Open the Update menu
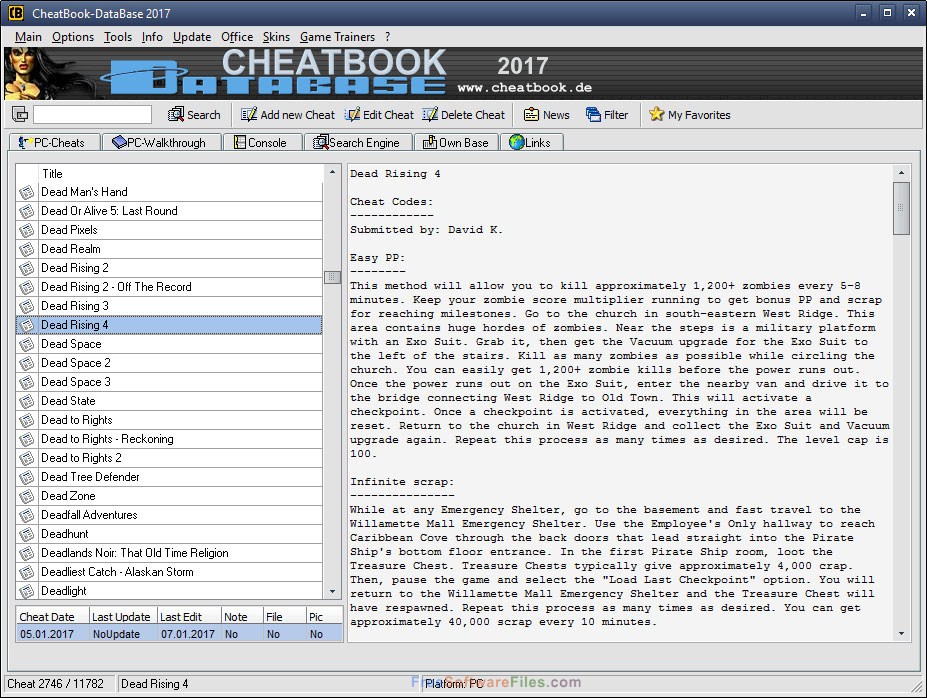Image resolution: width=927 pixels, height=698 pixels. (192, 37)
